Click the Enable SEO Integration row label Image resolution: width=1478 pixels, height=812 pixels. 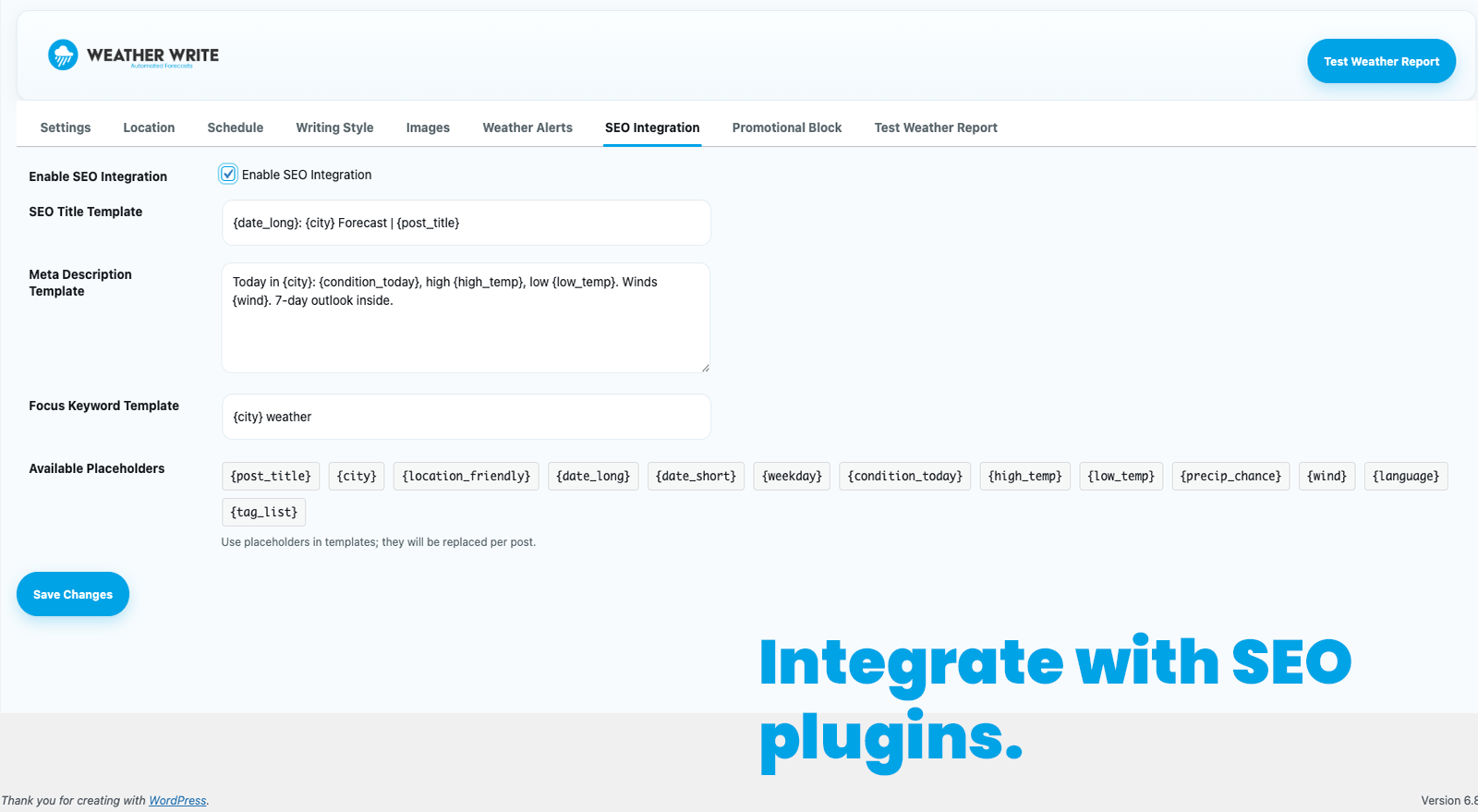pos(98,176)
